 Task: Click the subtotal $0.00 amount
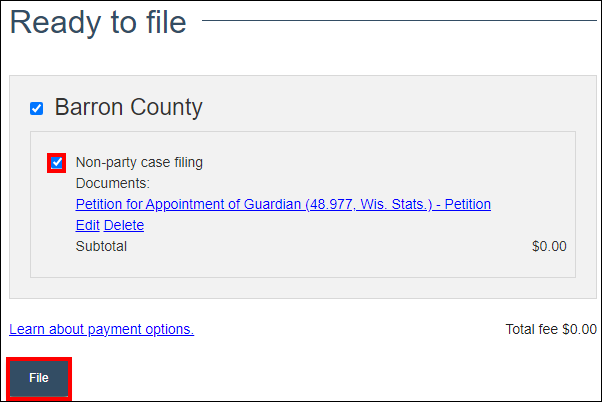[x=549, y=246]
